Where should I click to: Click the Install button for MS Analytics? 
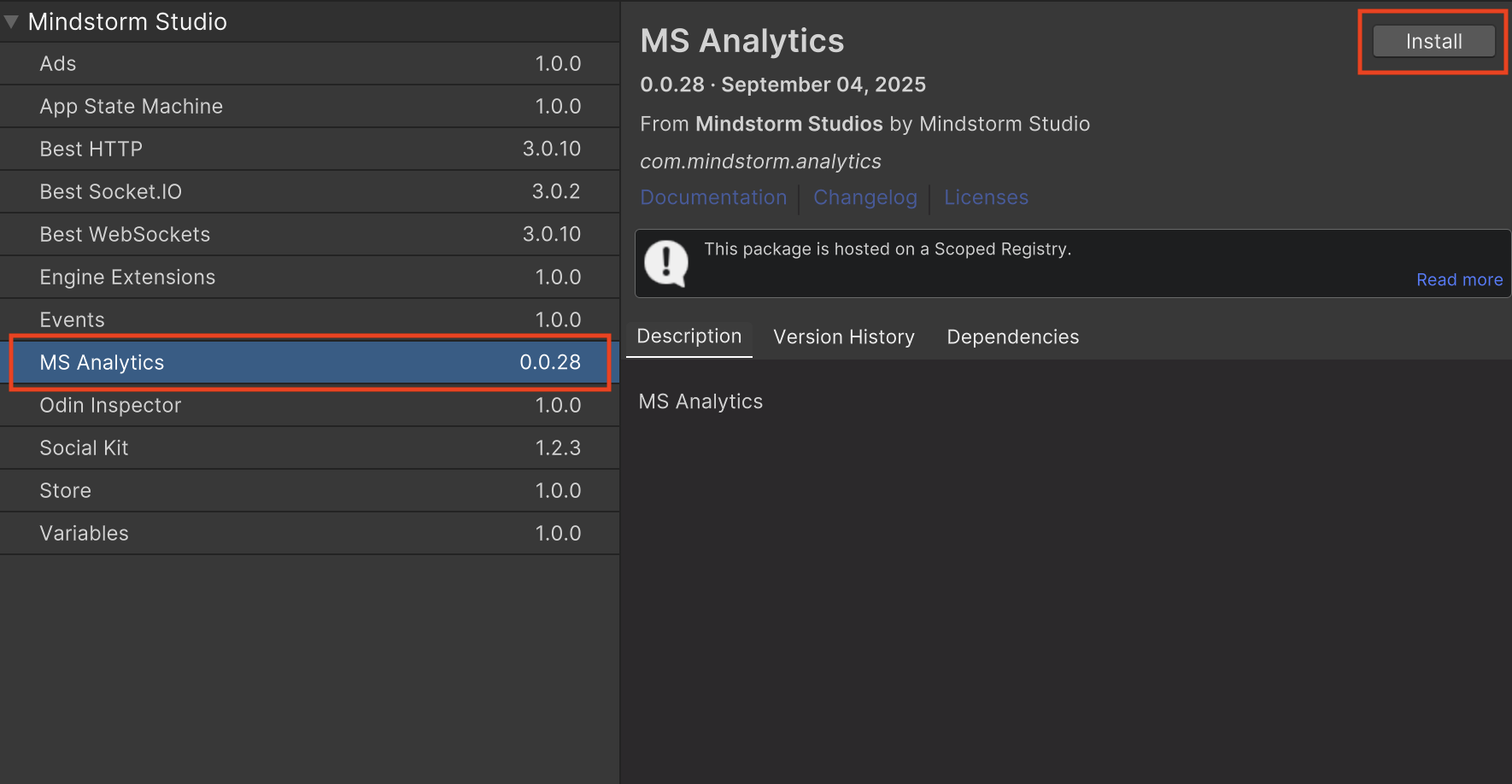1432,40
